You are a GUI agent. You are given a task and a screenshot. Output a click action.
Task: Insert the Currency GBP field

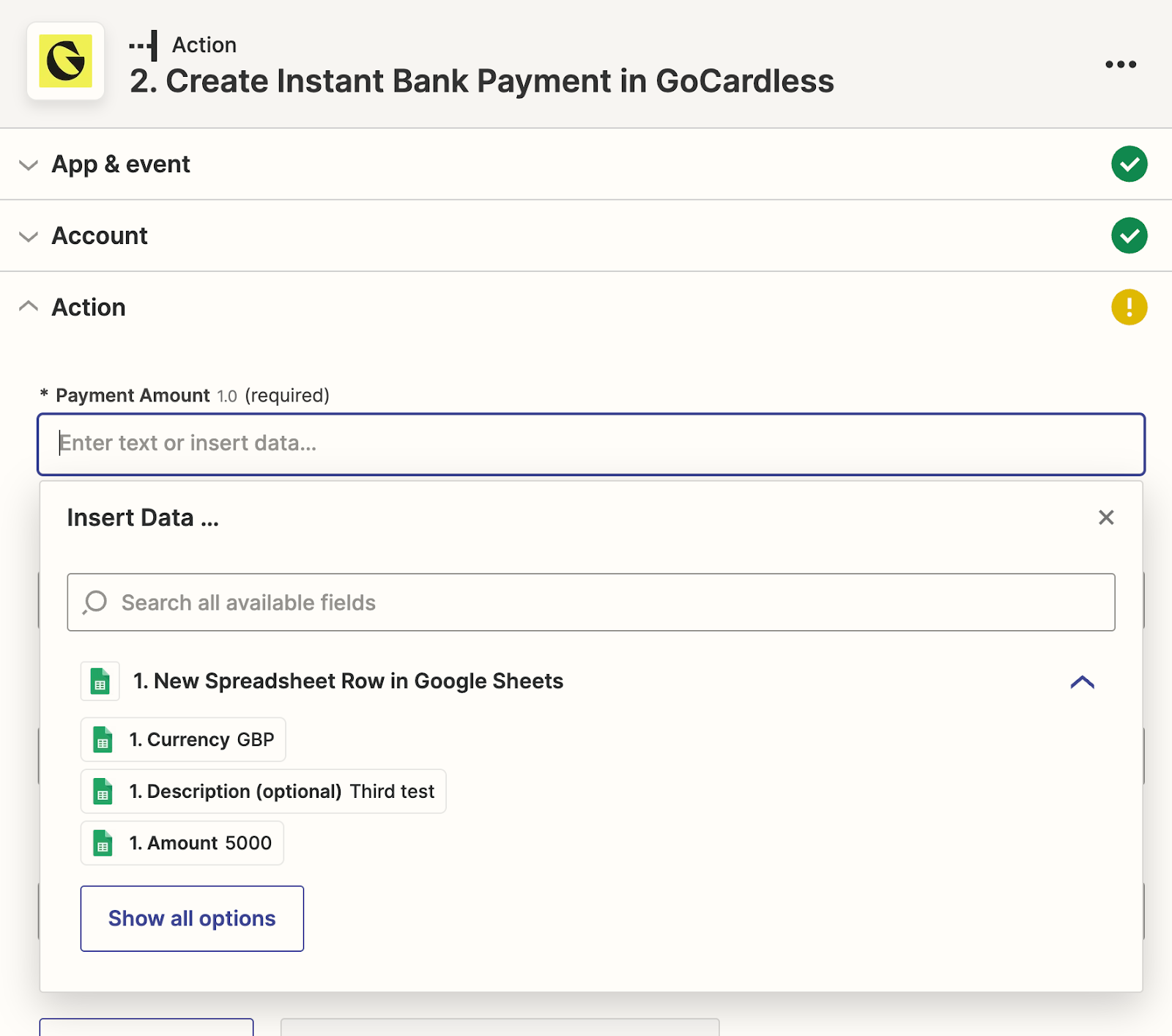click(x=183, y=740)
